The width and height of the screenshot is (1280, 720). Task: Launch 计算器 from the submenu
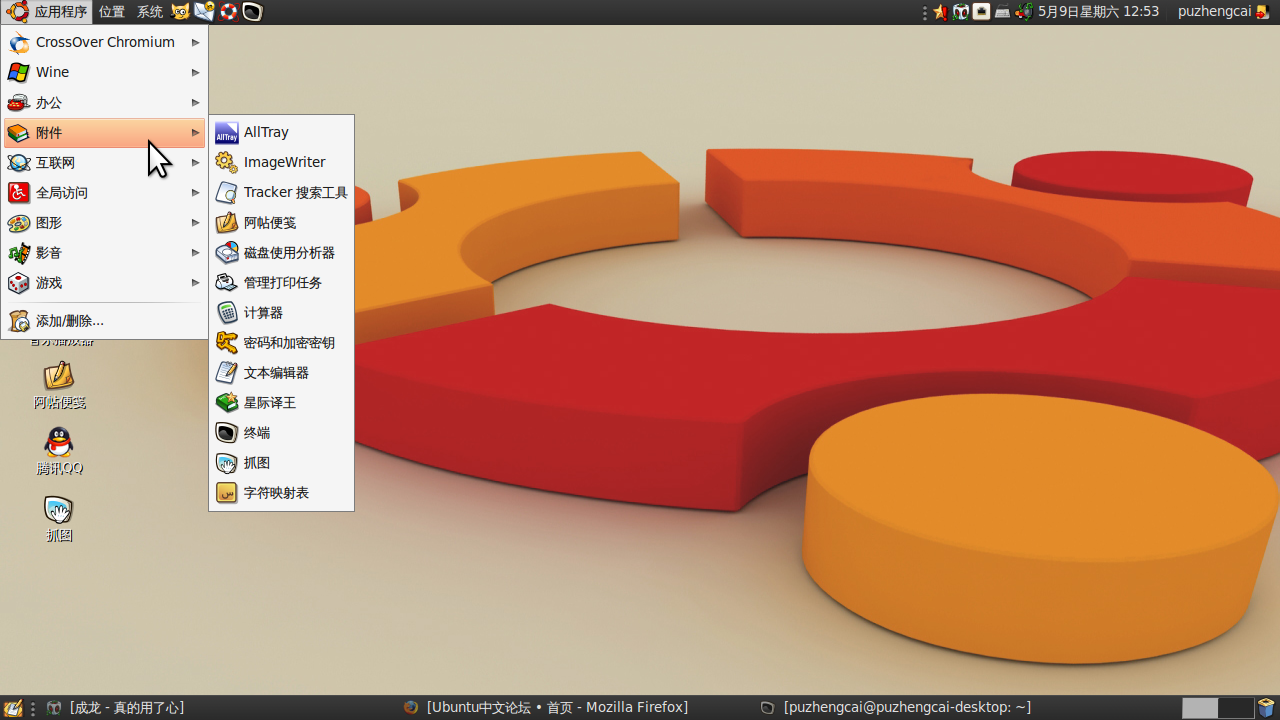click(281, 312)
